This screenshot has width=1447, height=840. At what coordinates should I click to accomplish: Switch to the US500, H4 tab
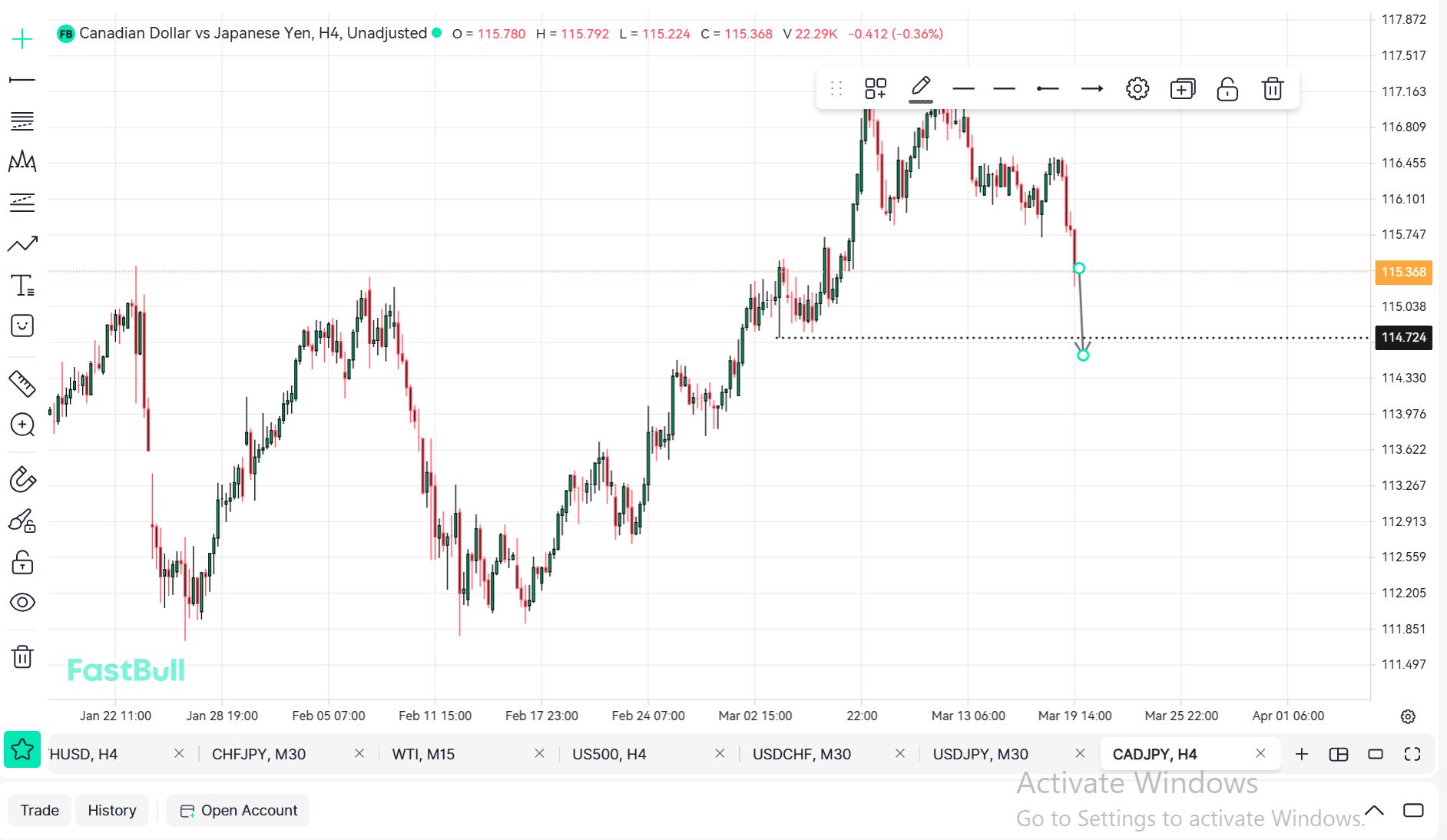point(608,754)
